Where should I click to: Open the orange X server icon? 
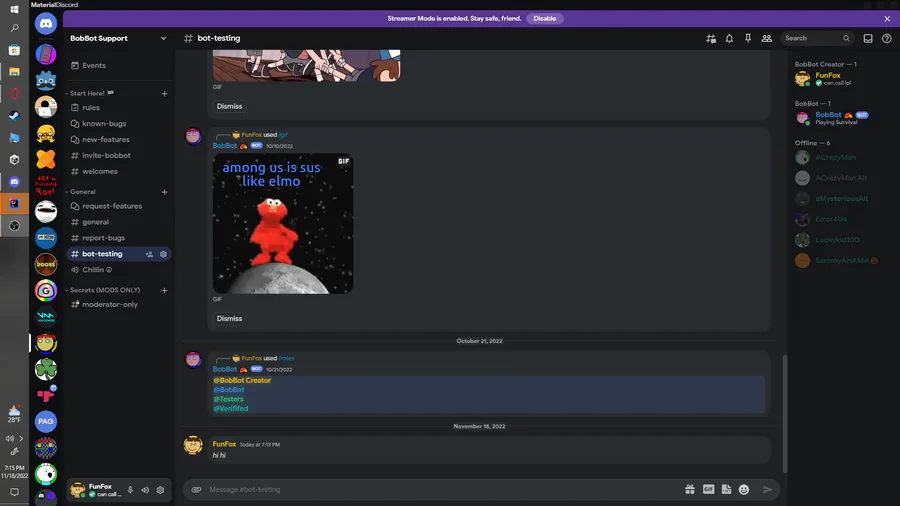[46, 159]
